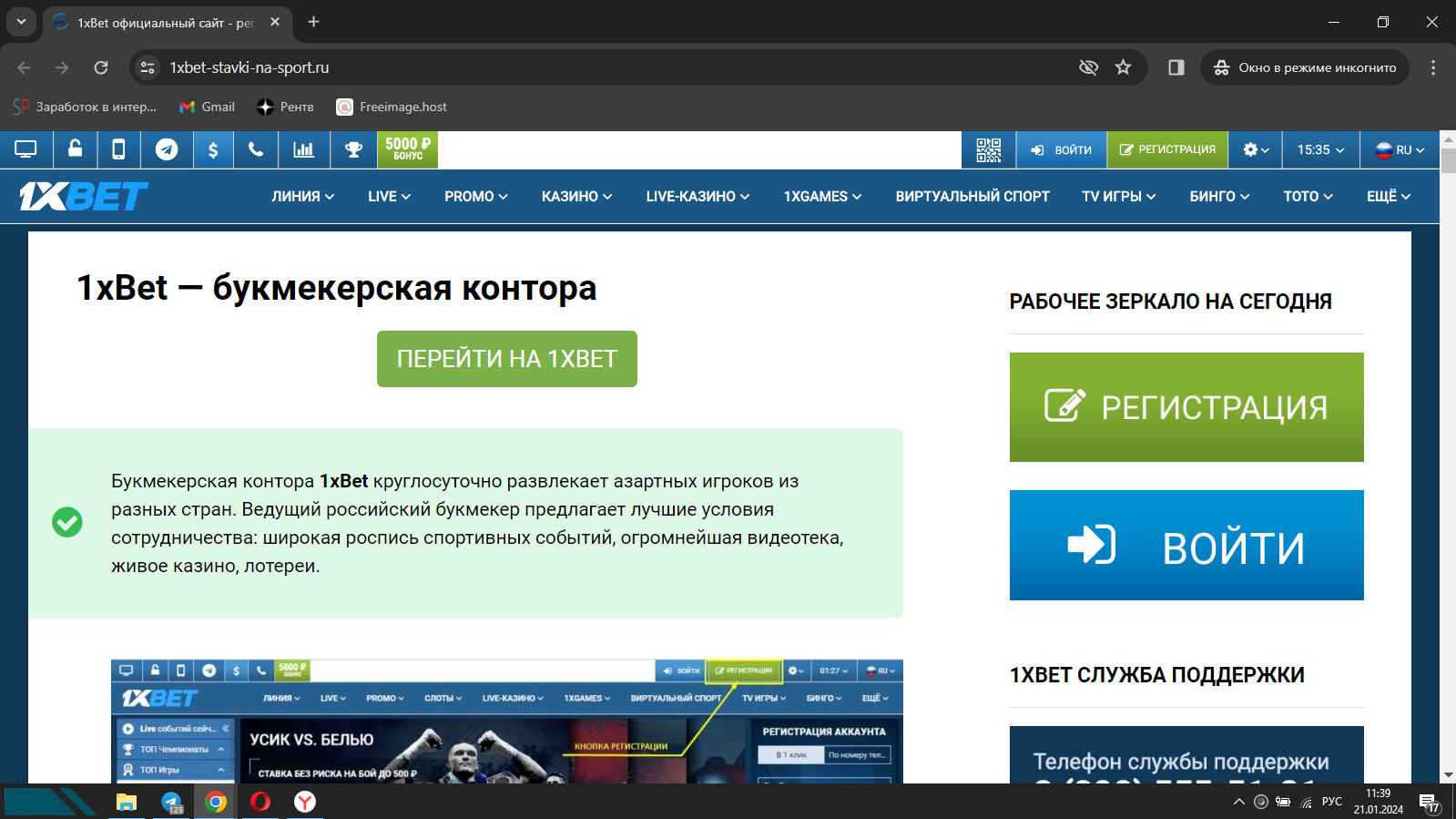This screenshot has height=819, width=1456.
Task: Open Opera browser from taskbar
Action: [260, 802]
